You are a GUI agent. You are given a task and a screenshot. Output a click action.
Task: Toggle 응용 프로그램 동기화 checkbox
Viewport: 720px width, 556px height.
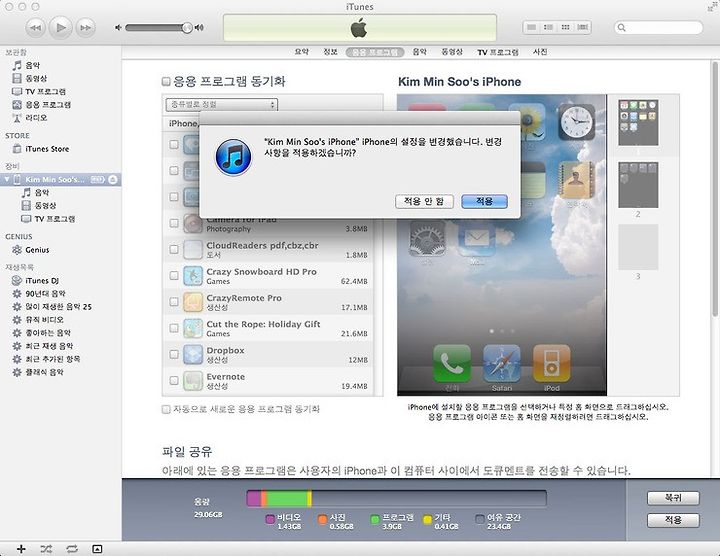pos(166,82)
